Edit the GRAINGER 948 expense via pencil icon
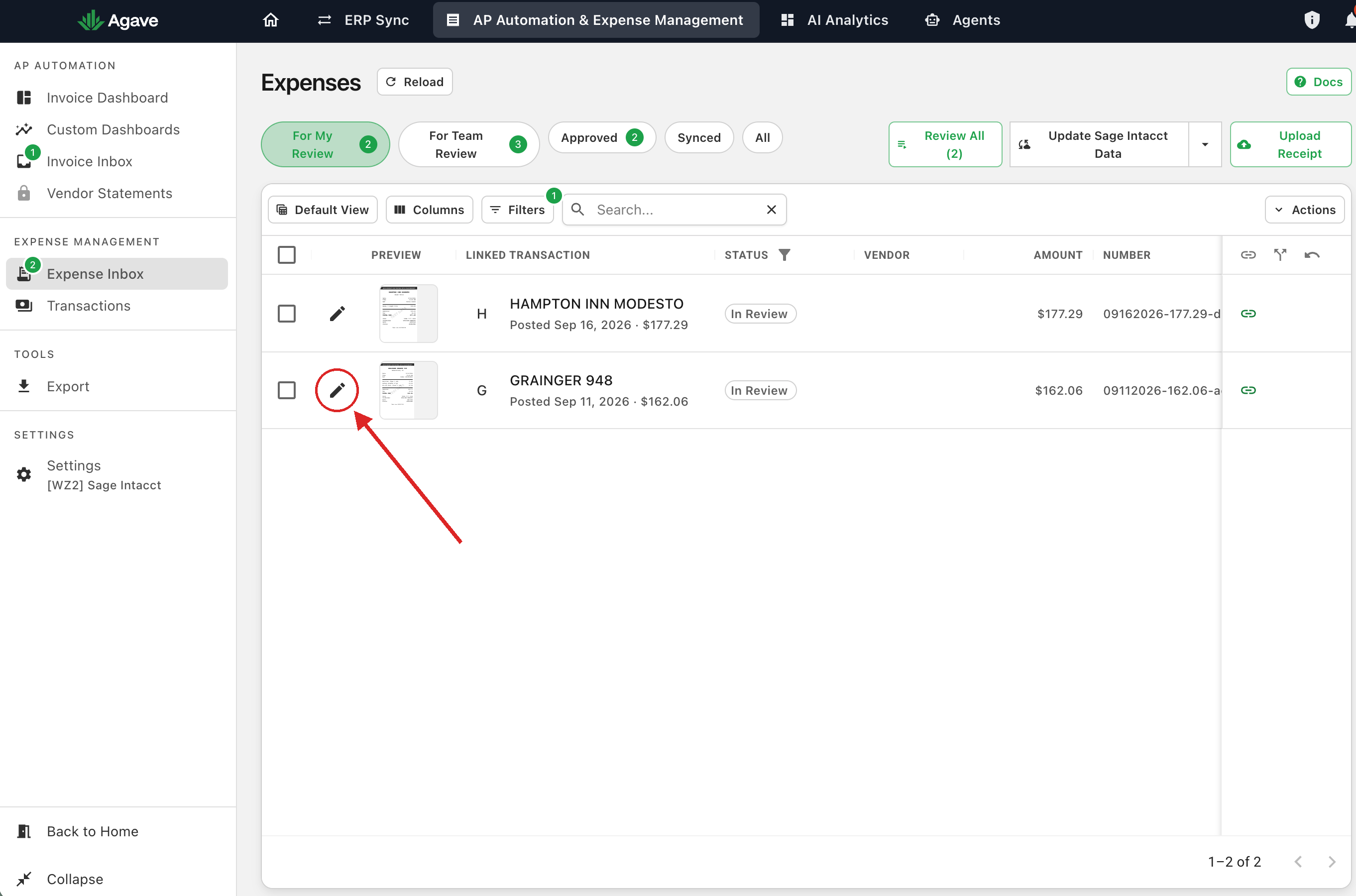This screenshot has width=1356, height=896. tap(337, 390)
